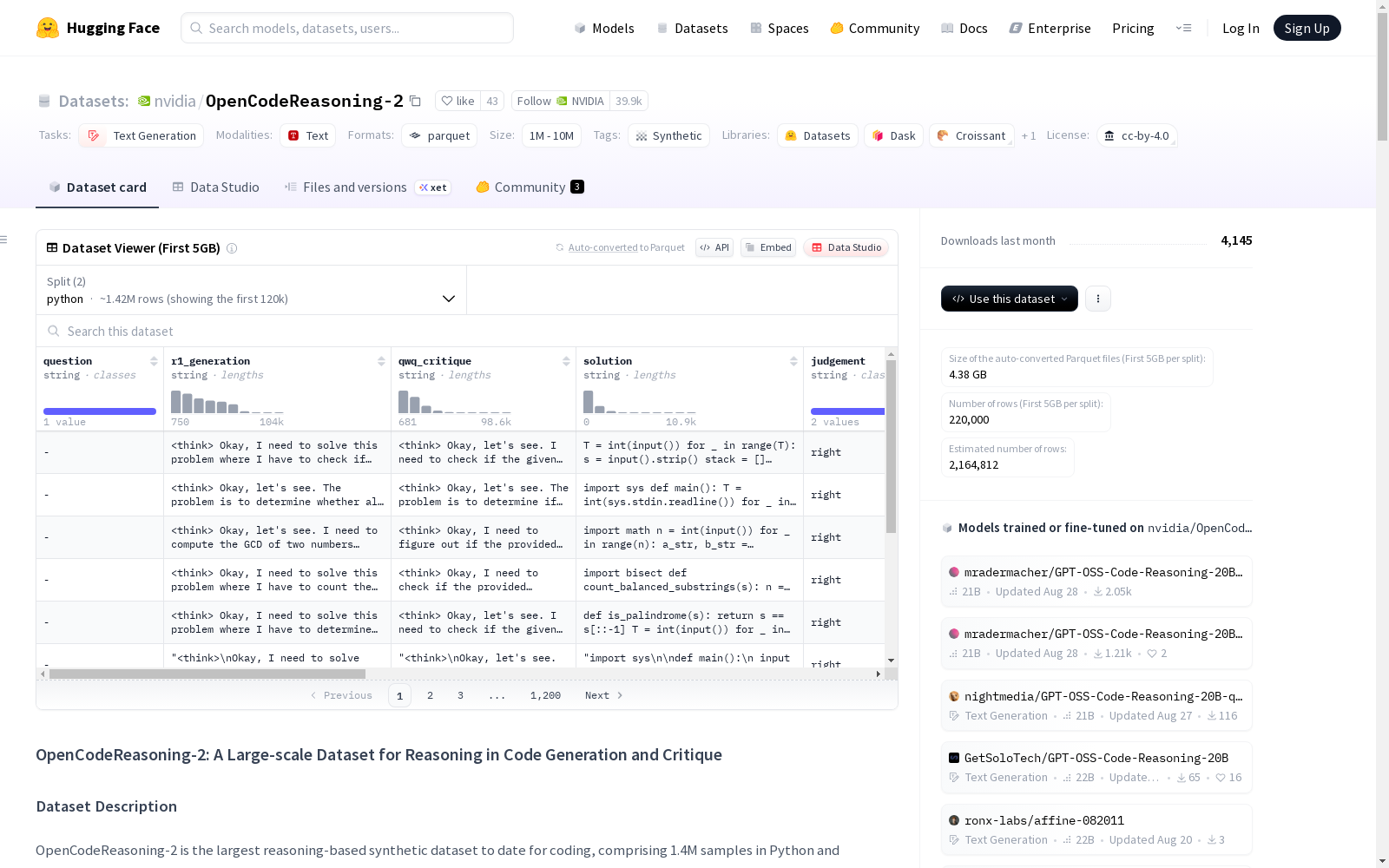Image resolution: width=1389 pixels, height=868 pixels.
Task: Open the first mradermacher GPT-OSS-Code-Reasoning model card
Action: [x=1096, y=582]
